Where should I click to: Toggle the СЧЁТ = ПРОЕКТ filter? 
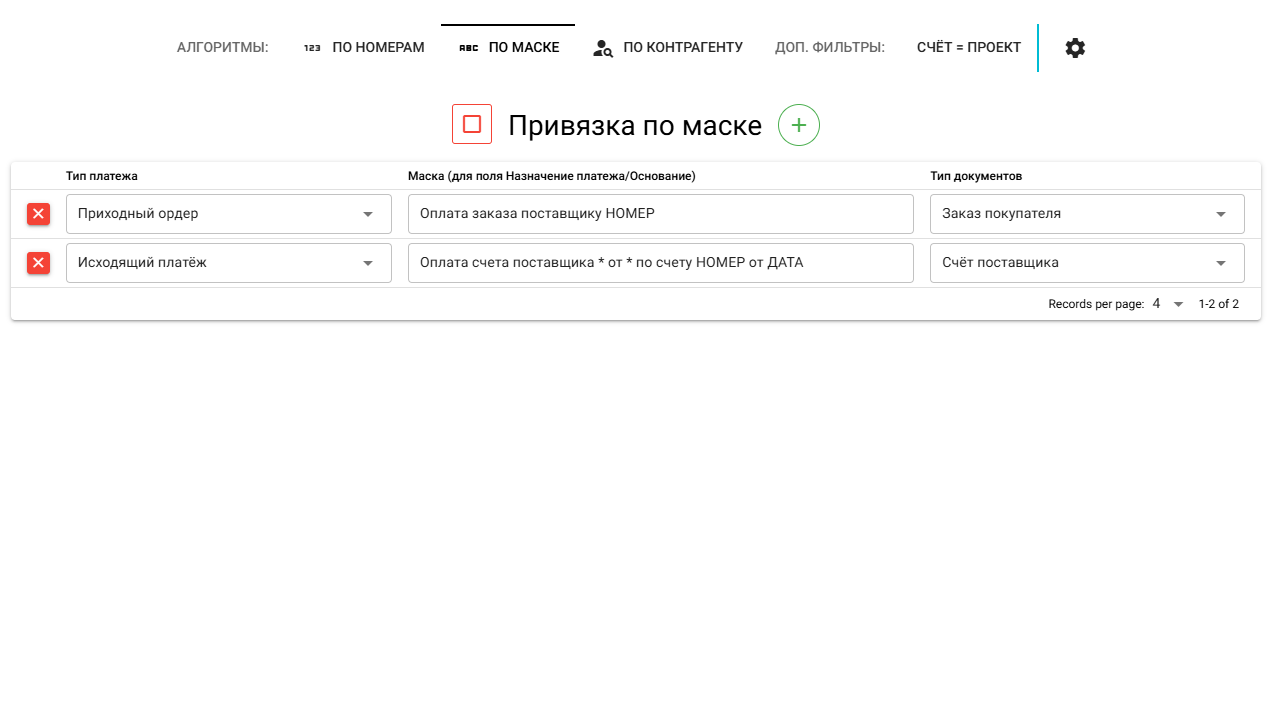(968, 47)
